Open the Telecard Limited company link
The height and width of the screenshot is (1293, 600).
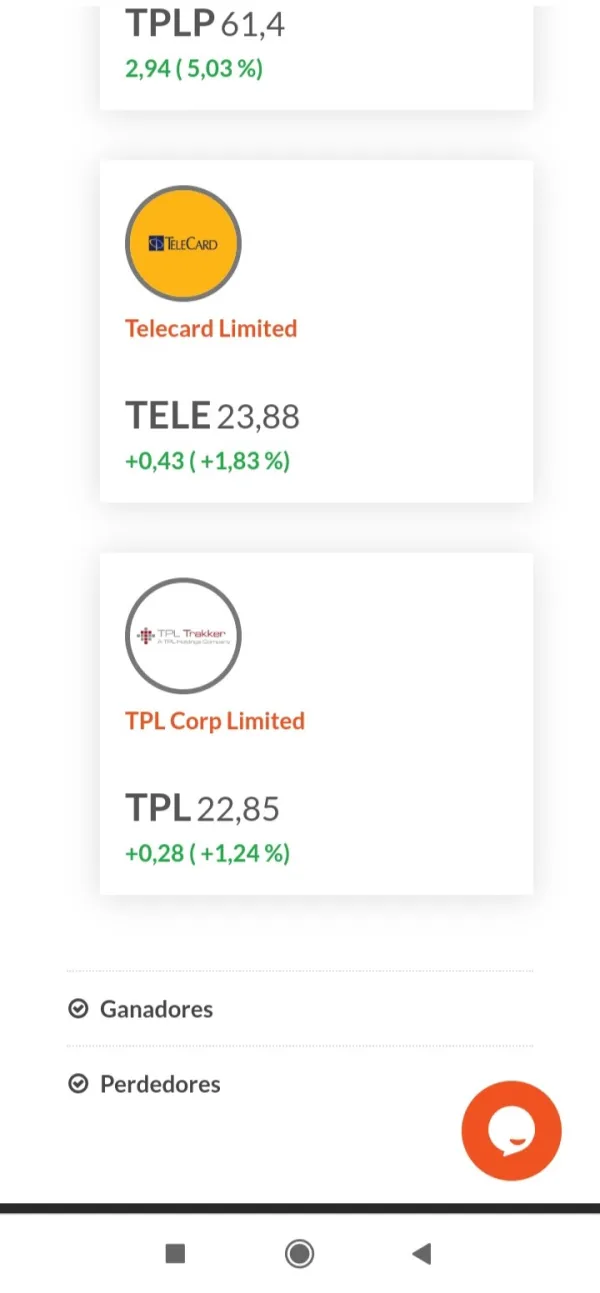[x=211, y=328]
